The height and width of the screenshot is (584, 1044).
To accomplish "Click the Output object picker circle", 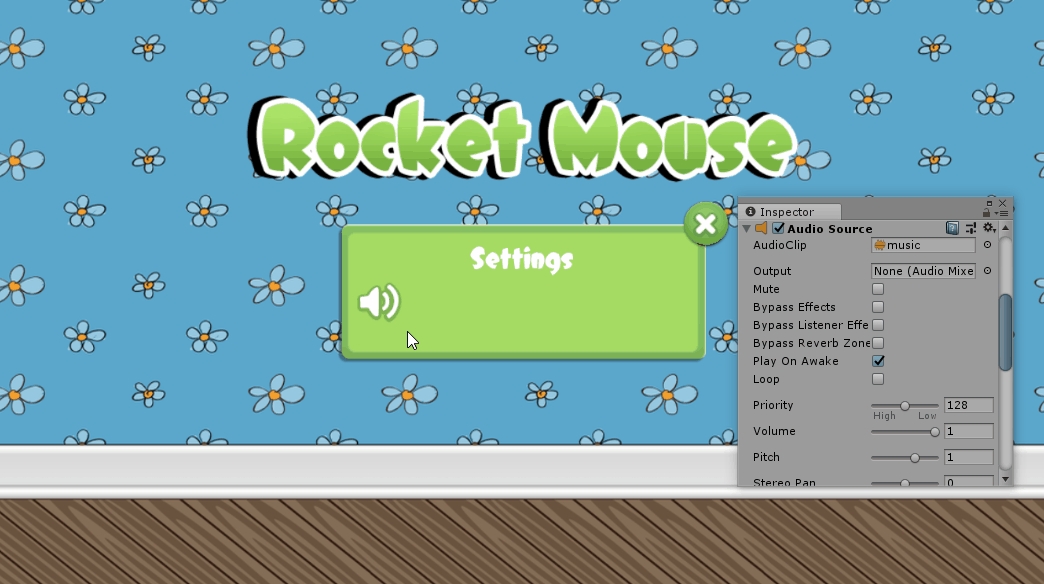I will pos(987,271).
